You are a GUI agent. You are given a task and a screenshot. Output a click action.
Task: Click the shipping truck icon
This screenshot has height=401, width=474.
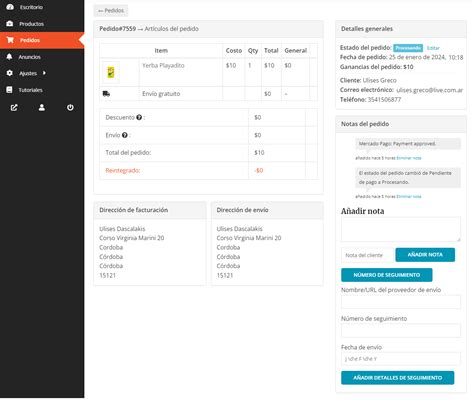106,94
